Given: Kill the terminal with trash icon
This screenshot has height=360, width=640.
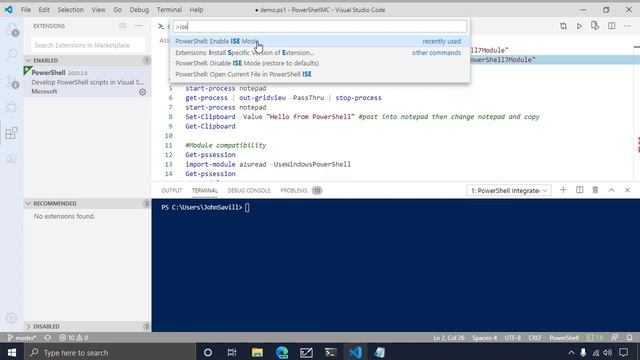Looking at the screenshot, I should coord(595,190).
